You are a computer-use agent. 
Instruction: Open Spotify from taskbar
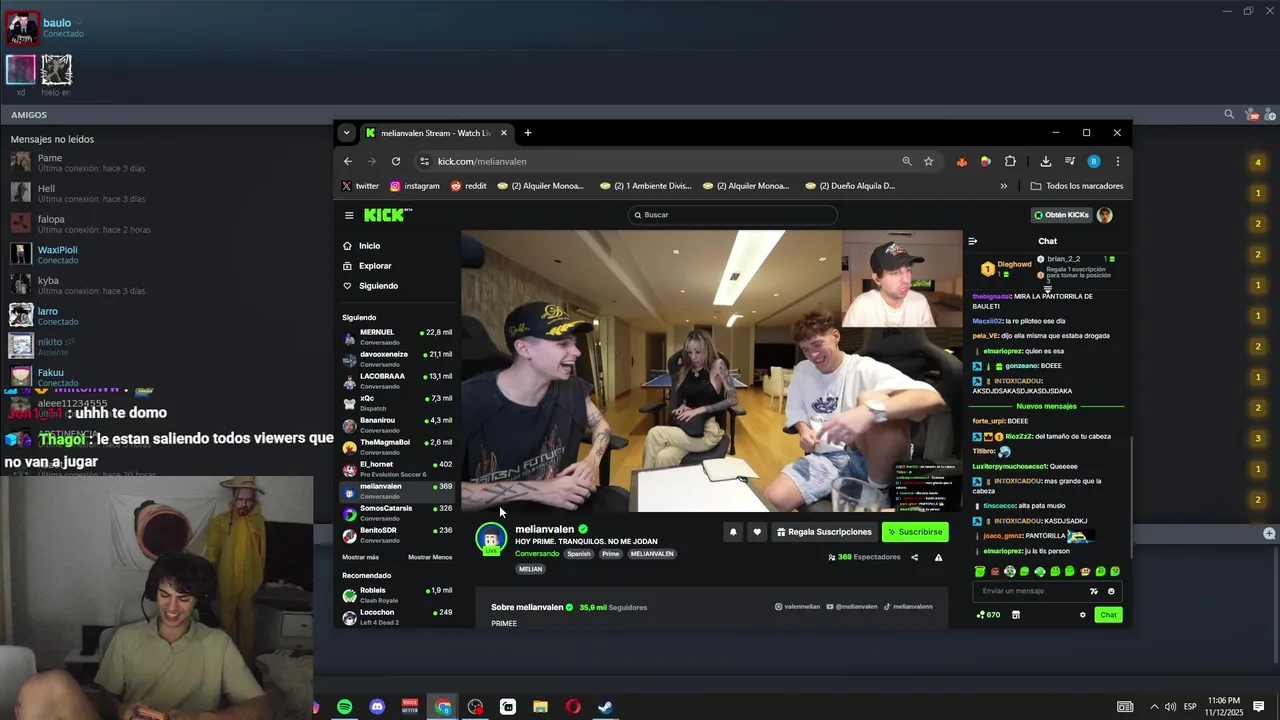pyautogui.click(x=344, y=707)
